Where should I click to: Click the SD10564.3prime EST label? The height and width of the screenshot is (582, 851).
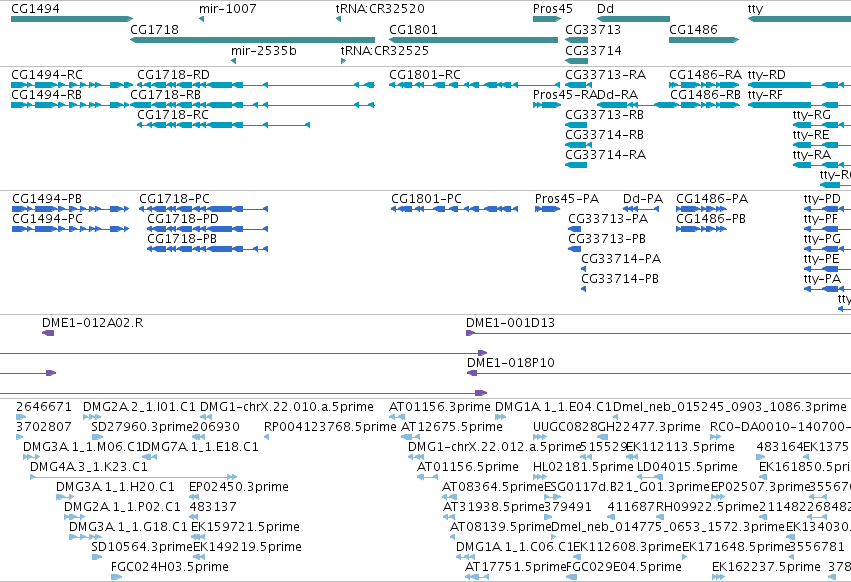(142, 546)
